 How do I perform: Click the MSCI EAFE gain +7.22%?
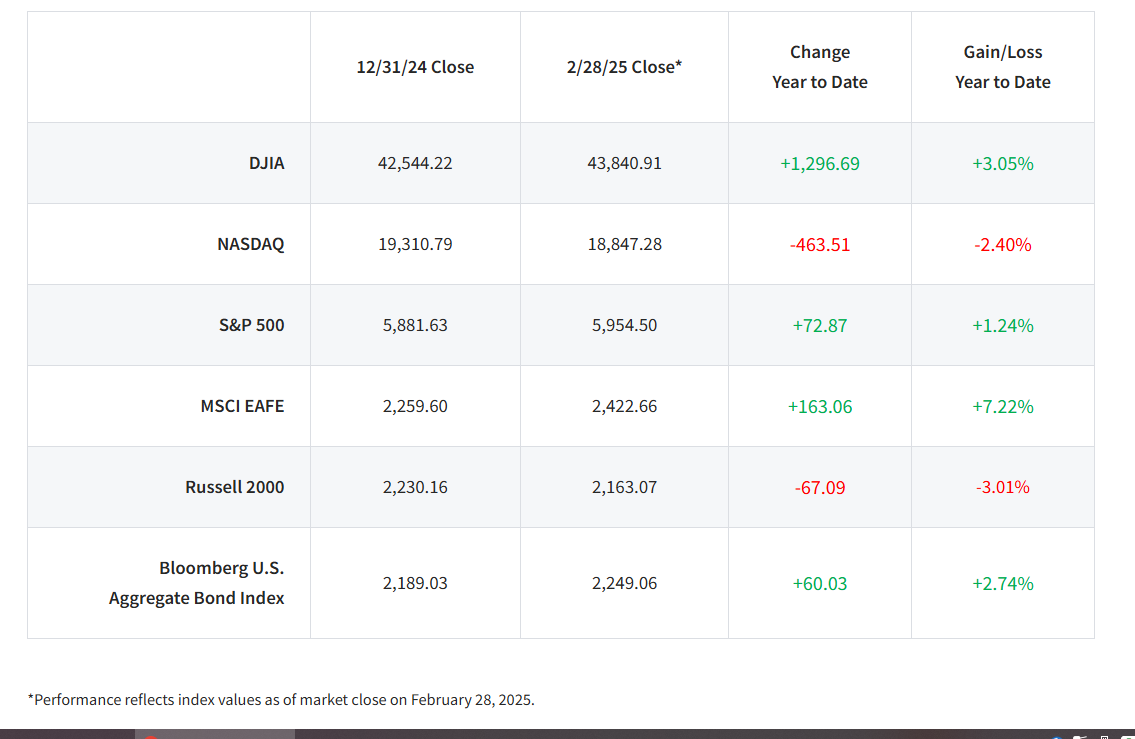[x=1003, y=407]
